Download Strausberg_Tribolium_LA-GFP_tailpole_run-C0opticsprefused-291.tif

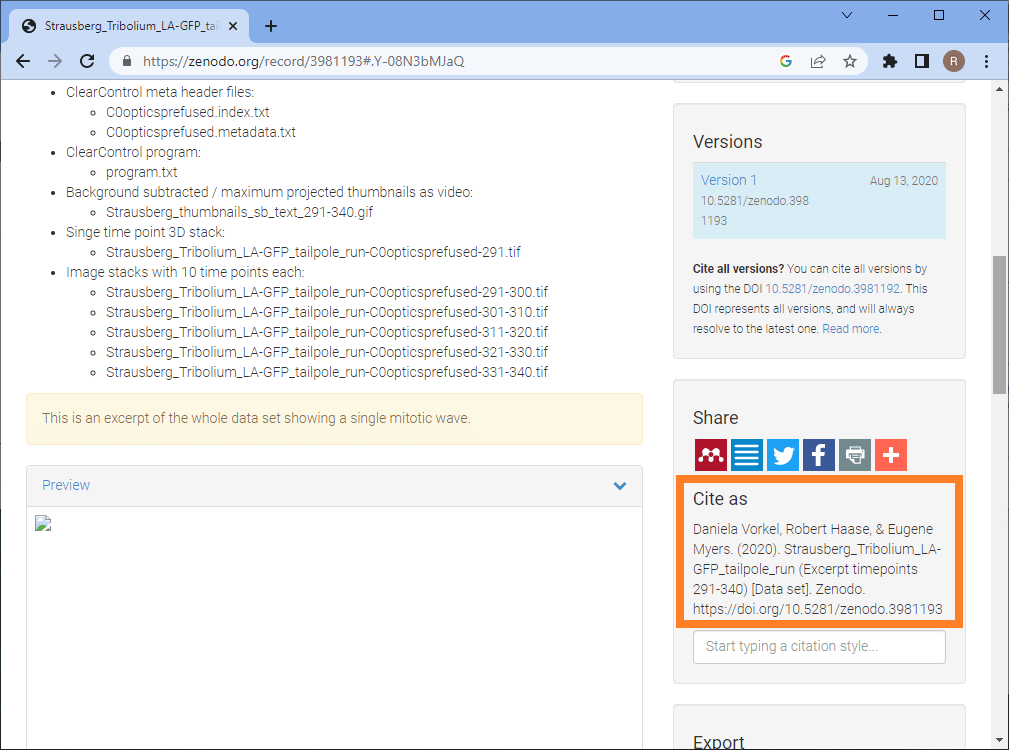tap(313, 251)
